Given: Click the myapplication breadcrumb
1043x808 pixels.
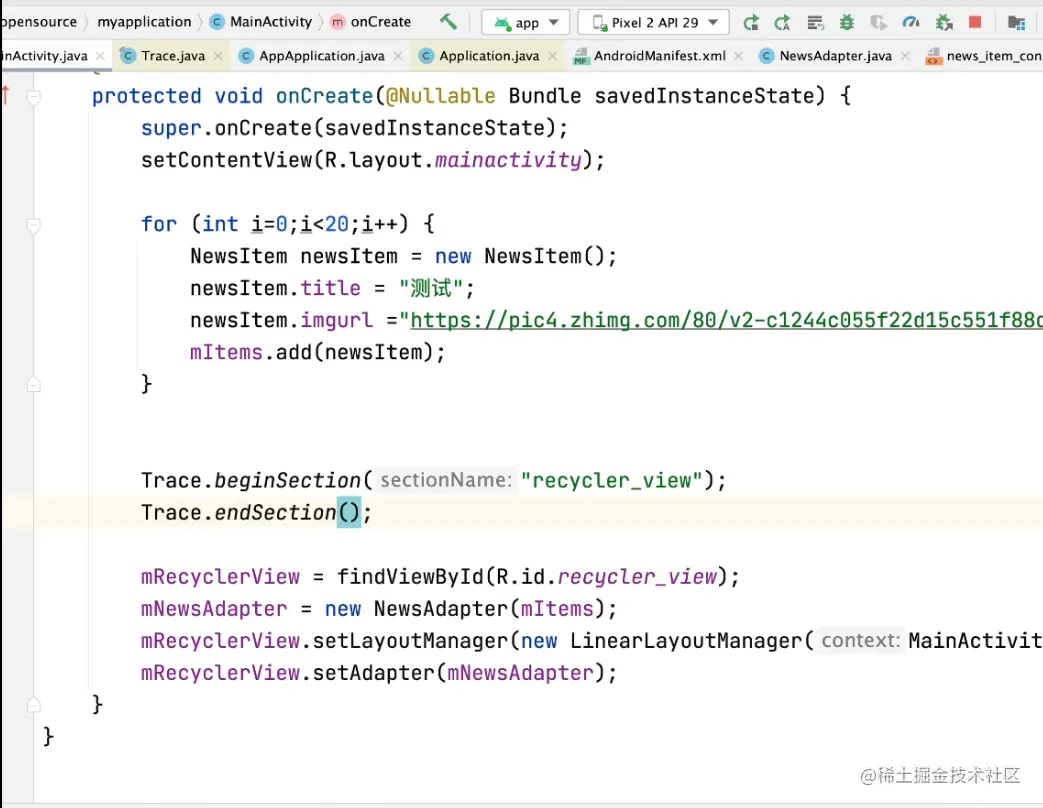Looking at the screenshot, I should (144, 22).
